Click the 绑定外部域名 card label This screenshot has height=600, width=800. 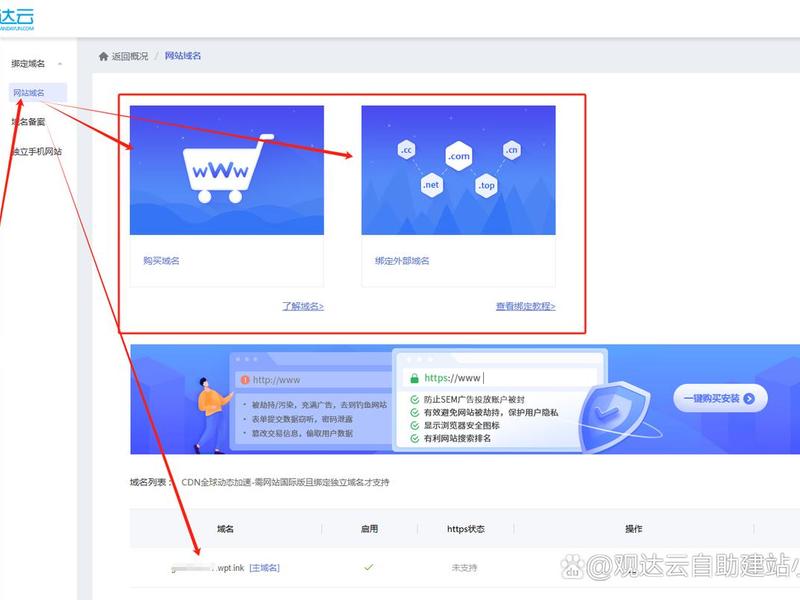click(x=402, y=261)
